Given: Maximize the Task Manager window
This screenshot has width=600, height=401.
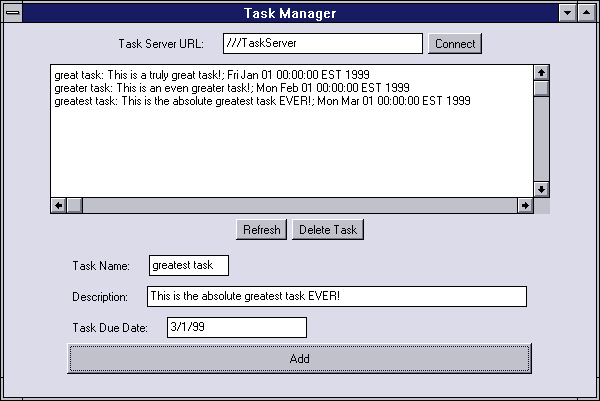Looking at the screenshot, I should click(x=587, y=13).
